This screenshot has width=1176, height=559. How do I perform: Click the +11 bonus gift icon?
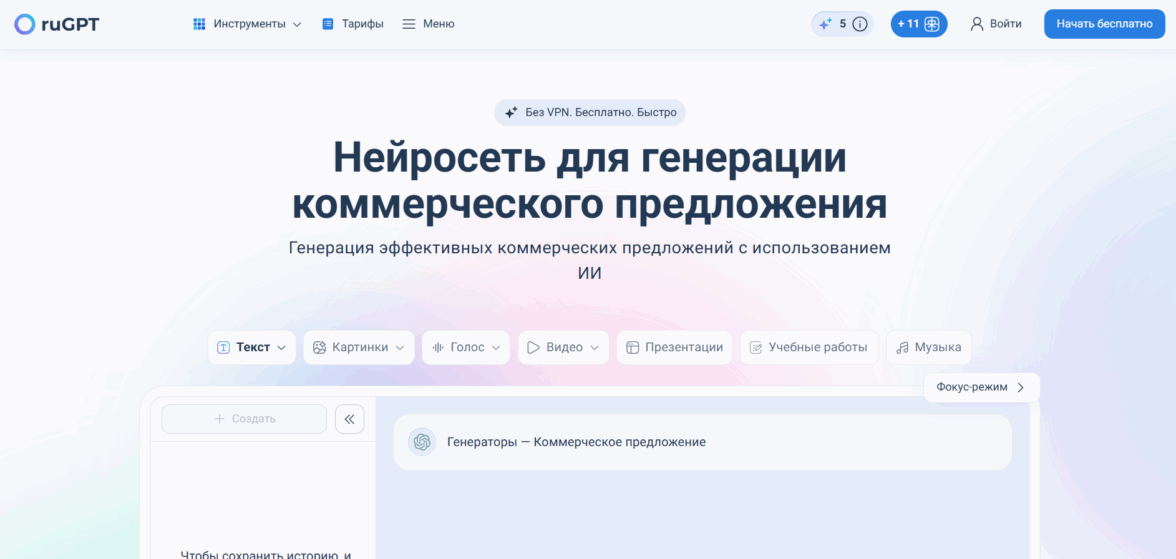[931, 24]
